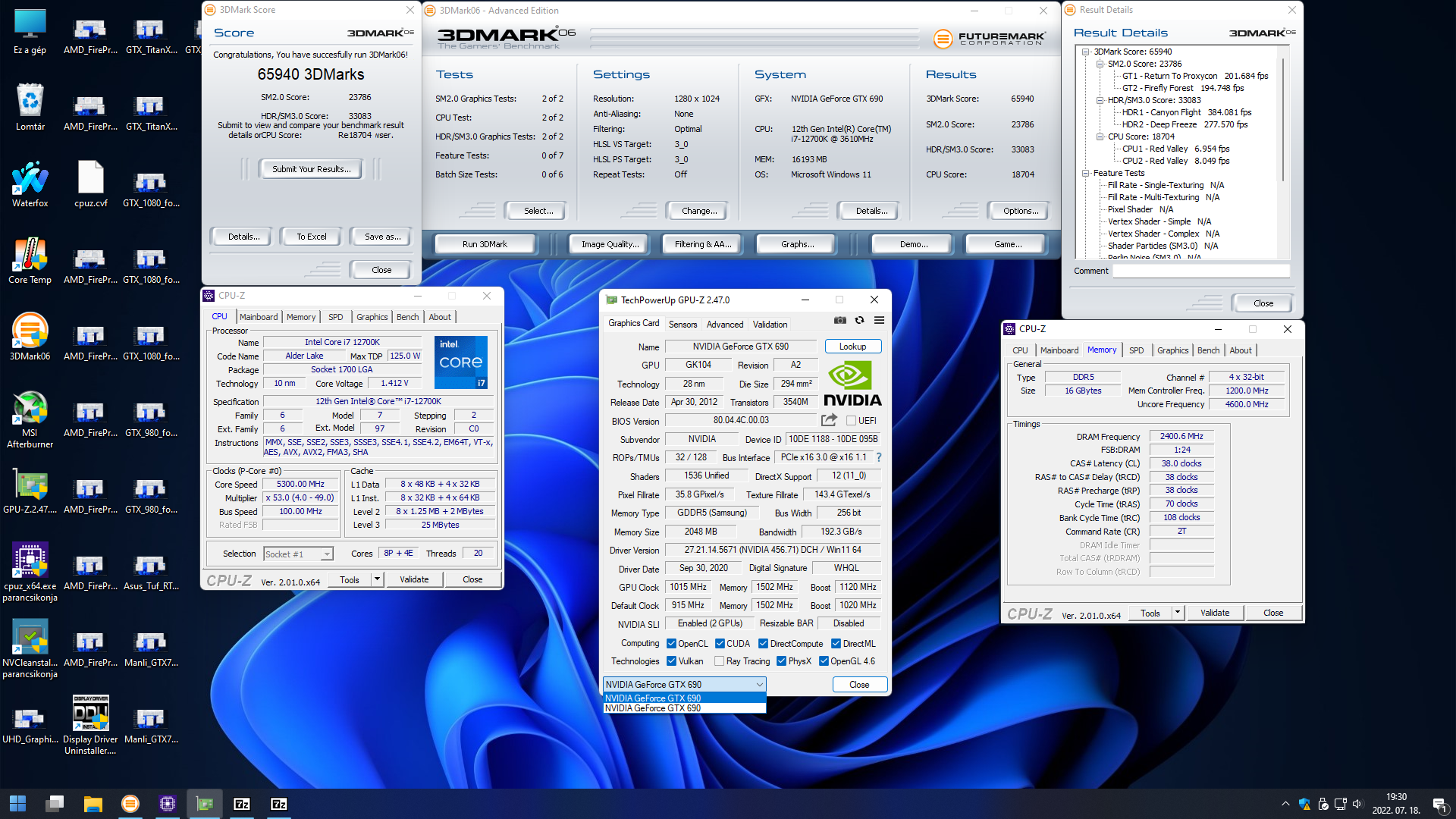Open Mainboard tab in CPU-Z CPU window
Viewport: 1456px width, 819px height.
pyautogui.click(x=259, y=317)
